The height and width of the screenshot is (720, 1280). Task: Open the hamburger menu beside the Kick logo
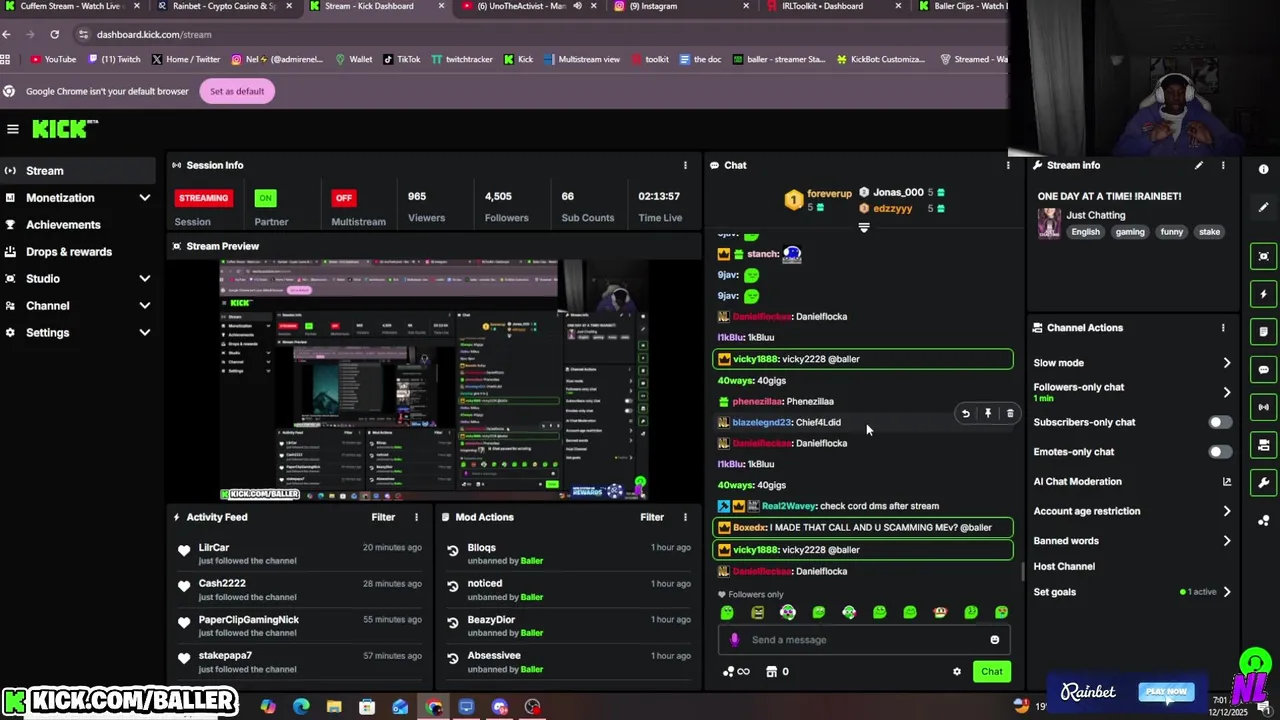click(x=12, y=129)
